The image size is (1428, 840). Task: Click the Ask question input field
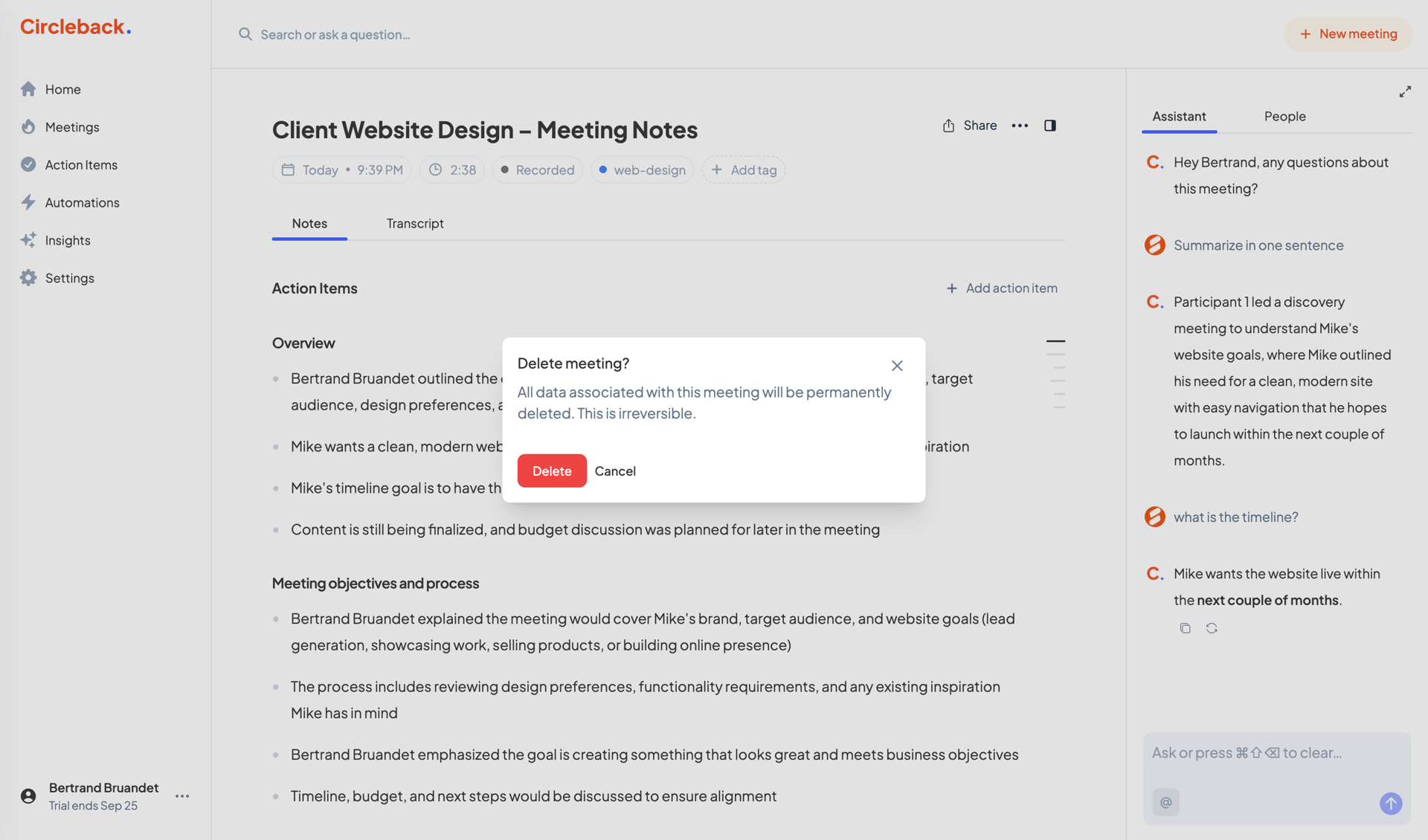[x=1264, y=752]
